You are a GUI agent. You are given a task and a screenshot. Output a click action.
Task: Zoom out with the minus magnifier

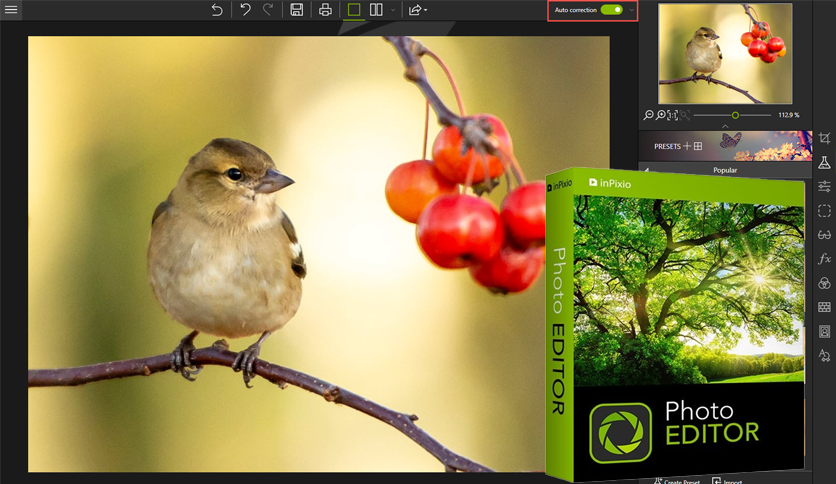[648, 115]
